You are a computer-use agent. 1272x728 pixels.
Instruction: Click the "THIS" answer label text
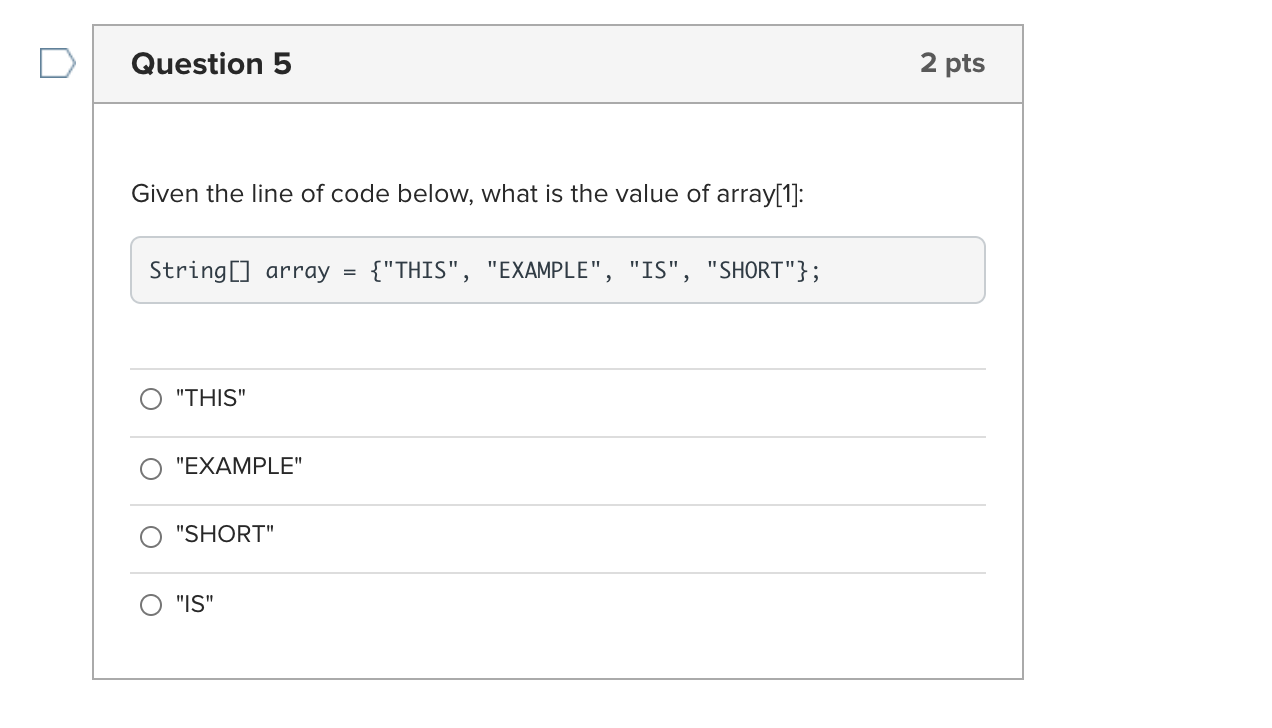pos(210,399)
